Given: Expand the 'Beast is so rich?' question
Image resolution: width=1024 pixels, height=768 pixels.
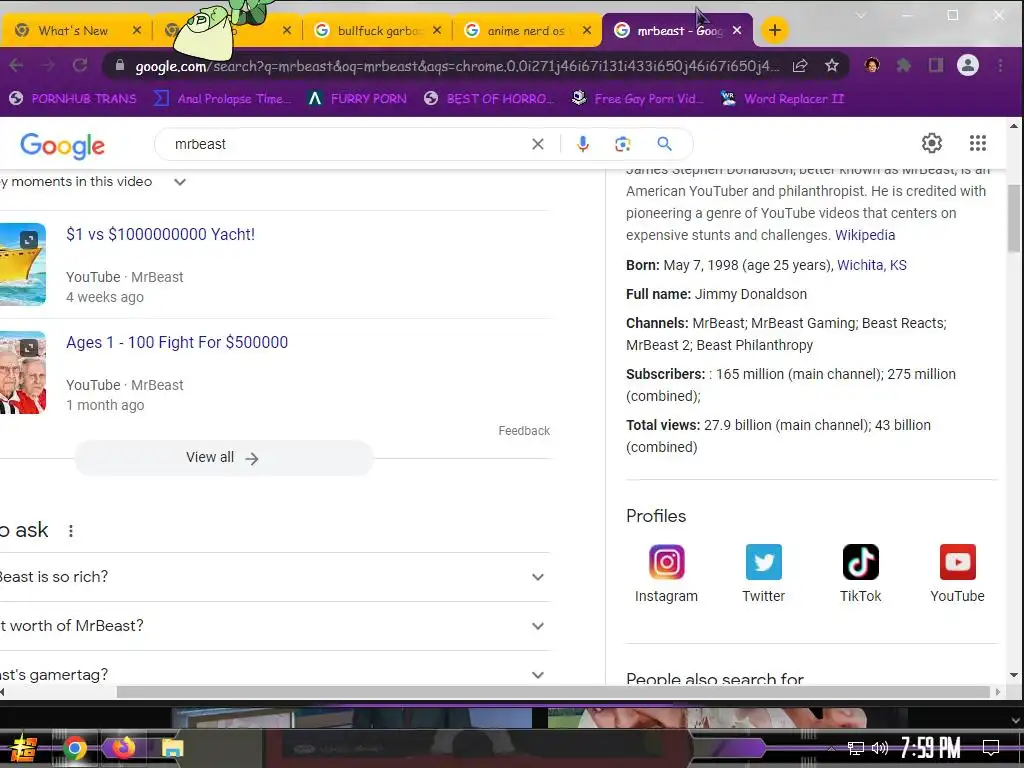Looking at the screenshot, I should tap(274, 577).
